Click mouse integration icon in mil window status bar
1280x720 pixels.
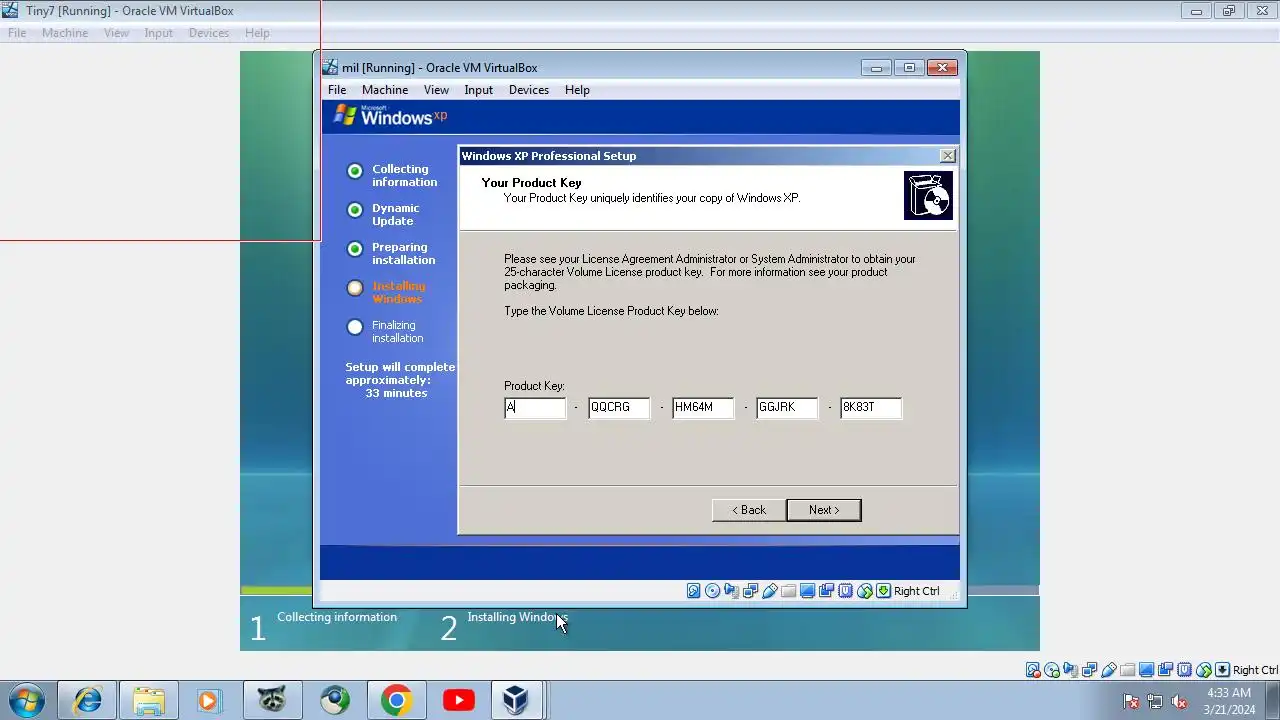coord(865,591)
